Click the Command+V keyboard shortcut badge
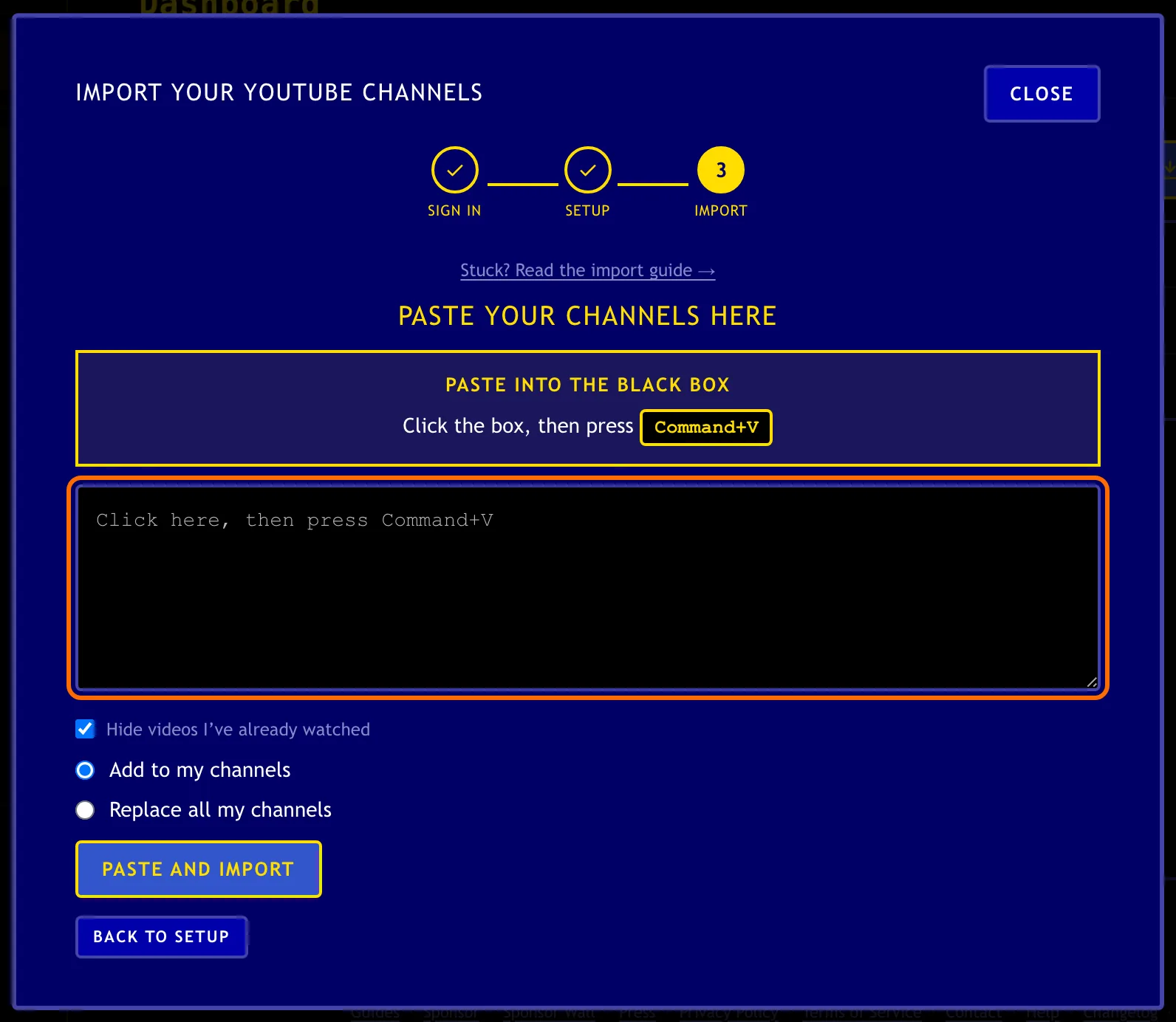The width and height of the screenshot is (1176, 1022). (x=706, y=428)
